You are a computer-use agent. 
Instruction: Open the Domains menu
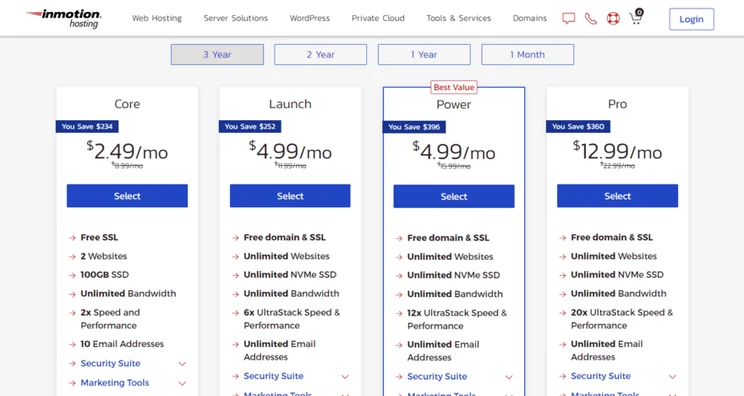click(x=530, y=18)
